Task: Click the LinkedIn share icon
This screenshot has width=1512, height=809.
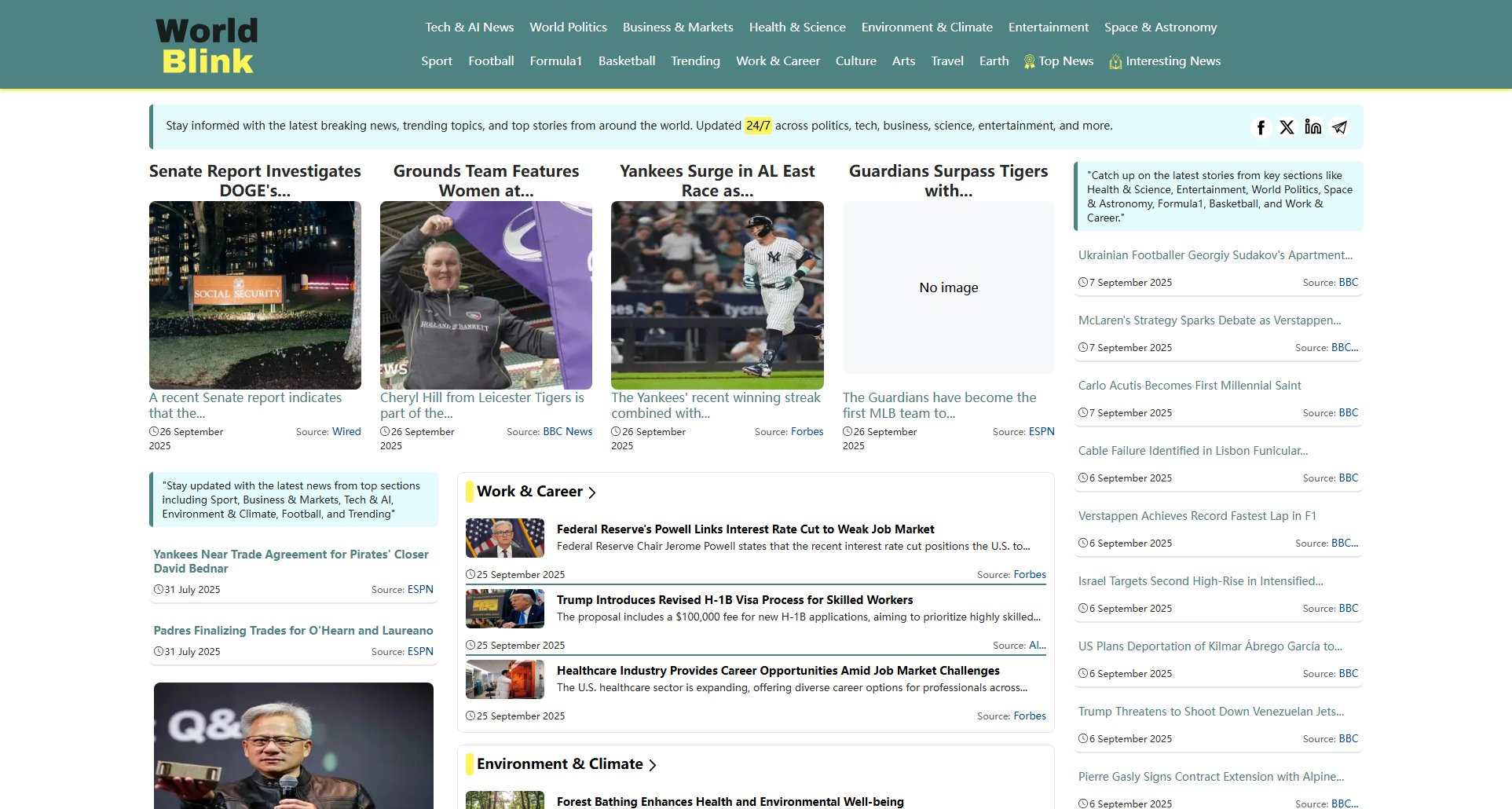Action: pyautogui.click(x=1313, y=127)
